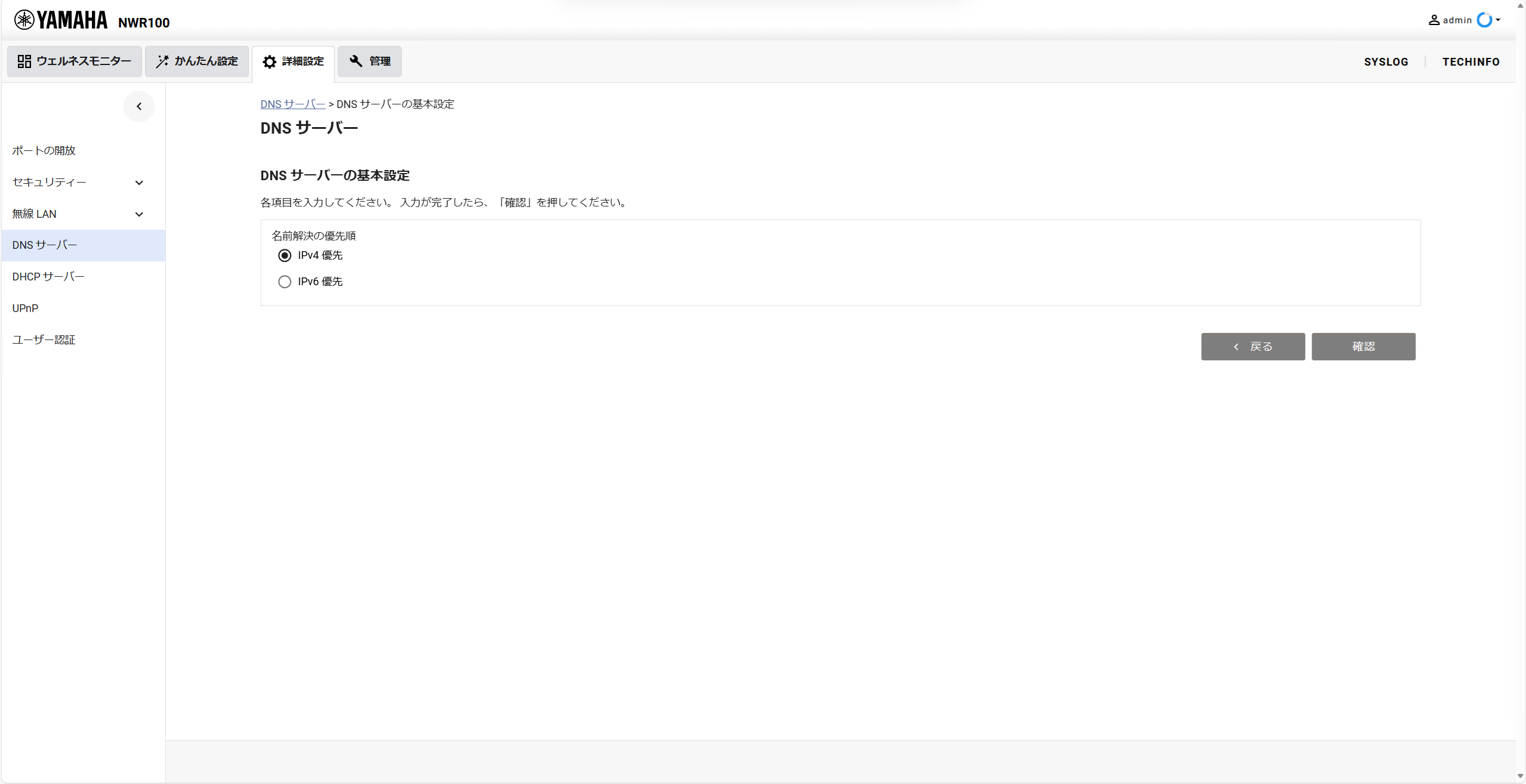Expand the セキュリティー submenu
1526x784 pixels.
(x=139, y=183)
